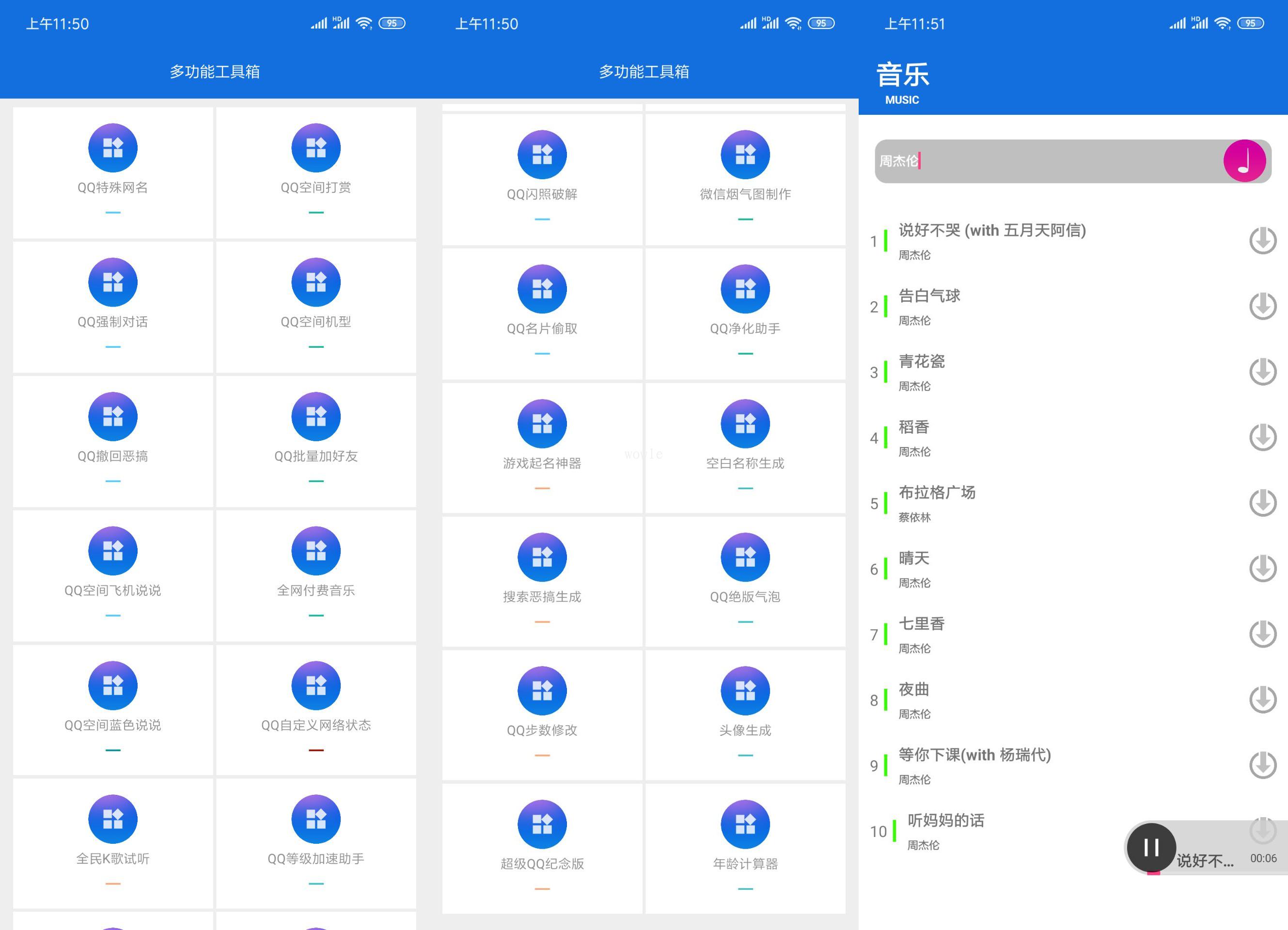Download the song 等你下课
The width and height of the screenshot is (1288, 930).
pos(1262,765)
